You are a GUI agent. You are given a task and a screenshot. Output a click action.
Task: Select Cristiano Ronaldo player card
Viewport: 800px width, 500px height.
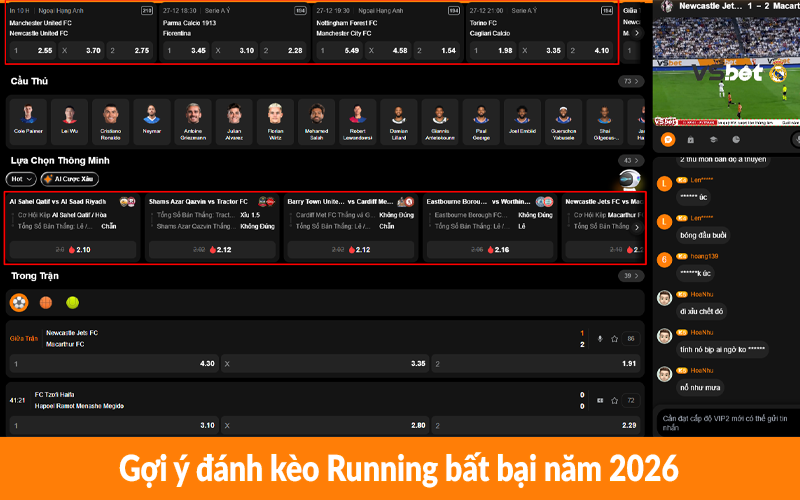[x=111, y=121]
